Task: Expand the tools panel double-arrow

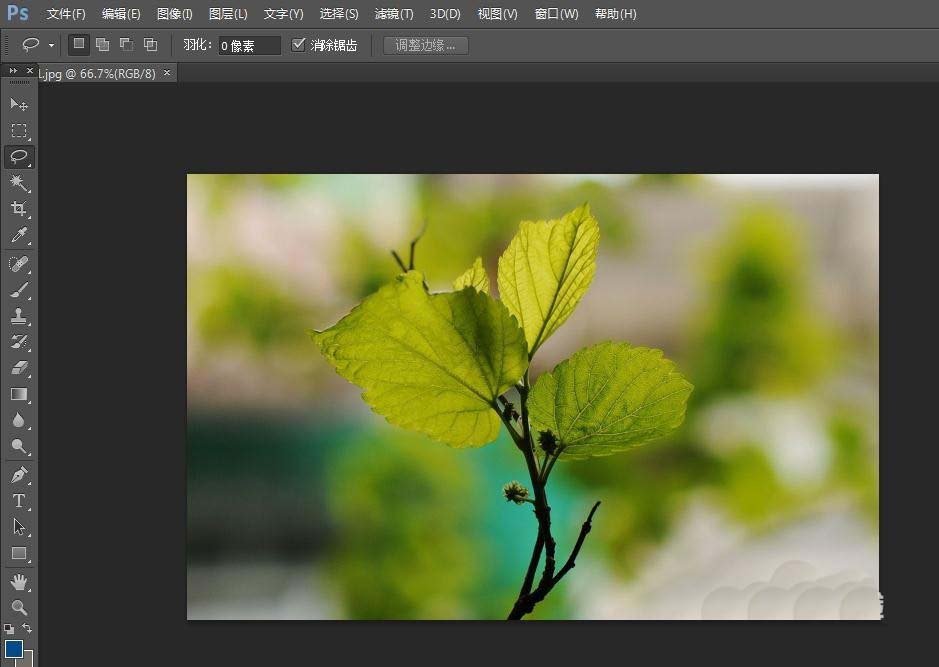Action: (x=13, y=71)
